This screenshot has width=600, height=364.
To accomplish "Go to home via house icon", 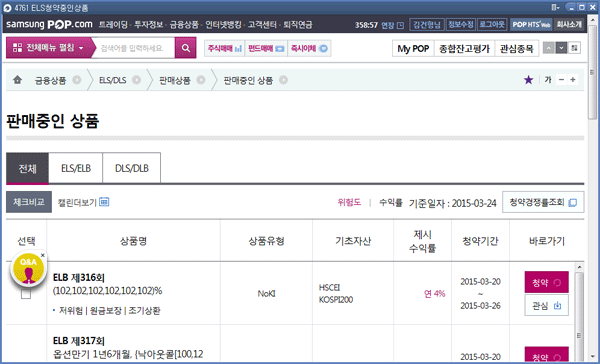I will [17, 80].
